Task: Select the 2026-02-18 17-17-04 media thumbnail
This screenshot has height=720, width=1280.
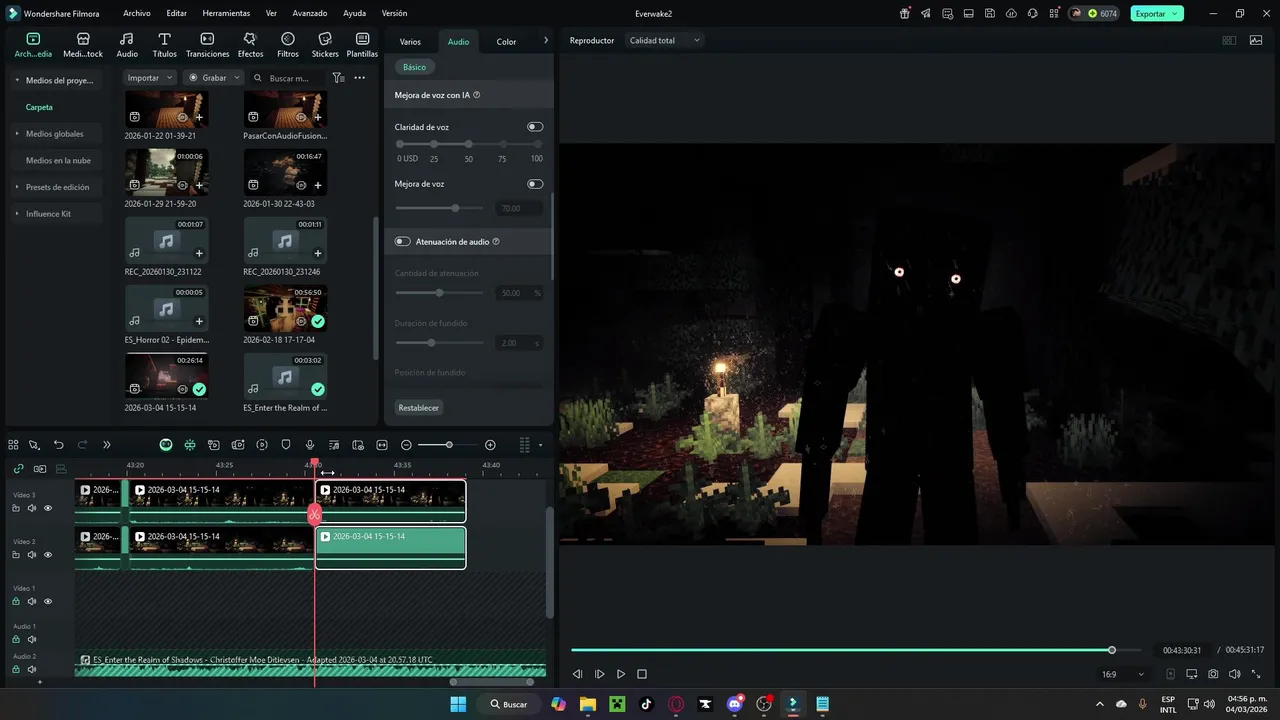Action: tap(285, 309)
